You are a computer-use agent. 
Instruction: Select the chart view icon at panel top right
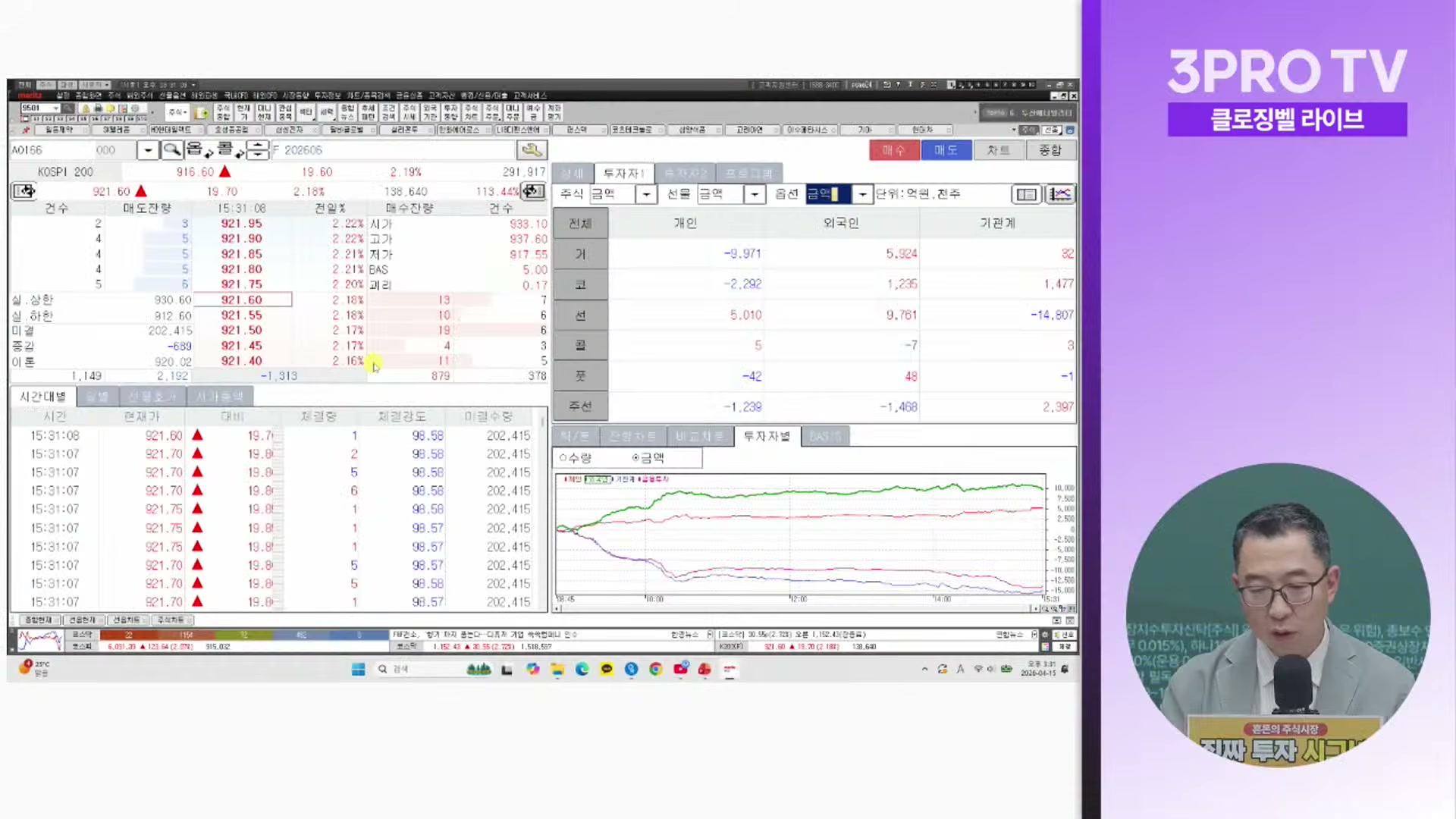click(1060, 194)
